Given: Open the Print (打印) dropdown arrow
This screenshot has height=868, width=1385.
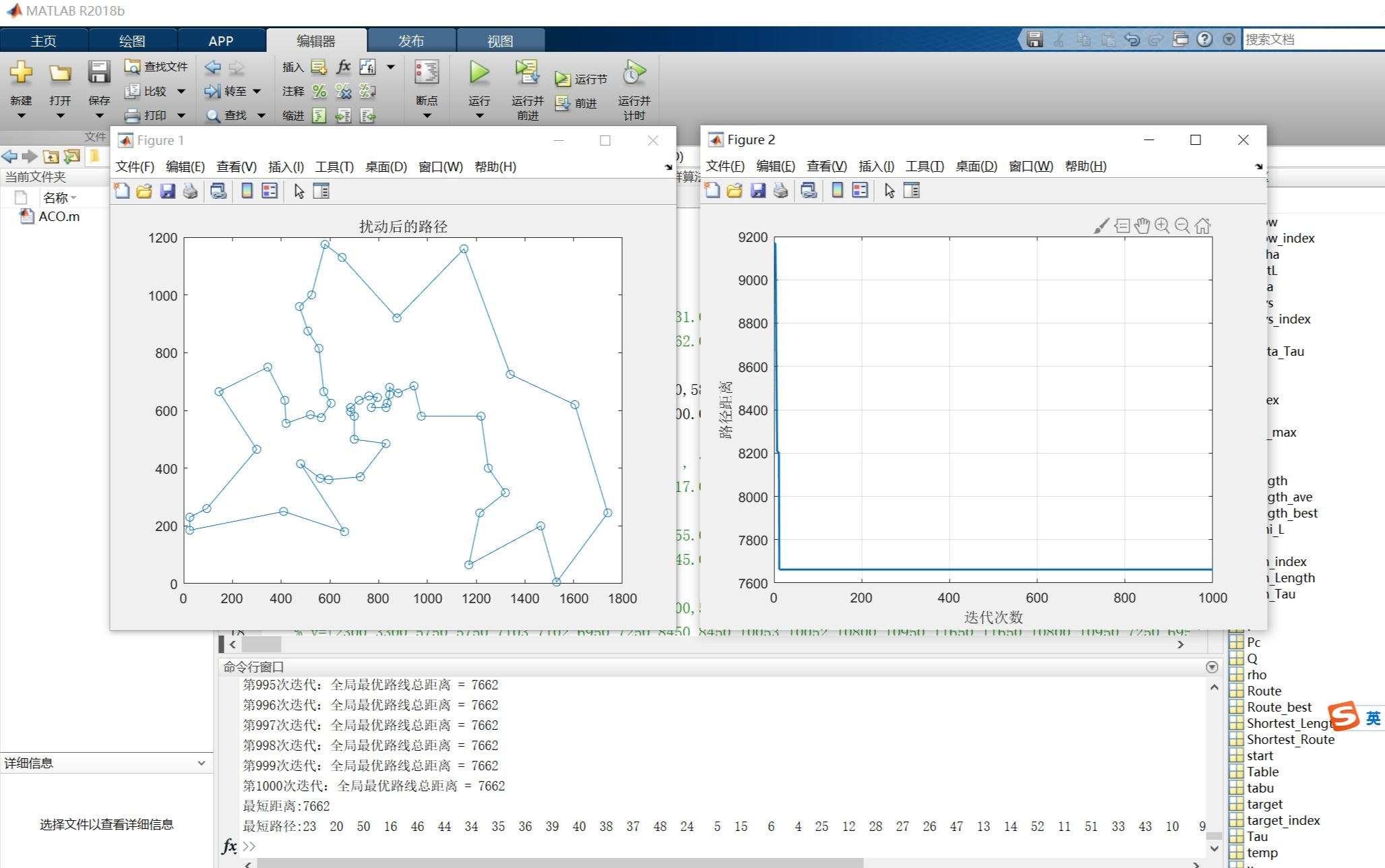Looking at the screenshot, I should [x=181, y=115].
